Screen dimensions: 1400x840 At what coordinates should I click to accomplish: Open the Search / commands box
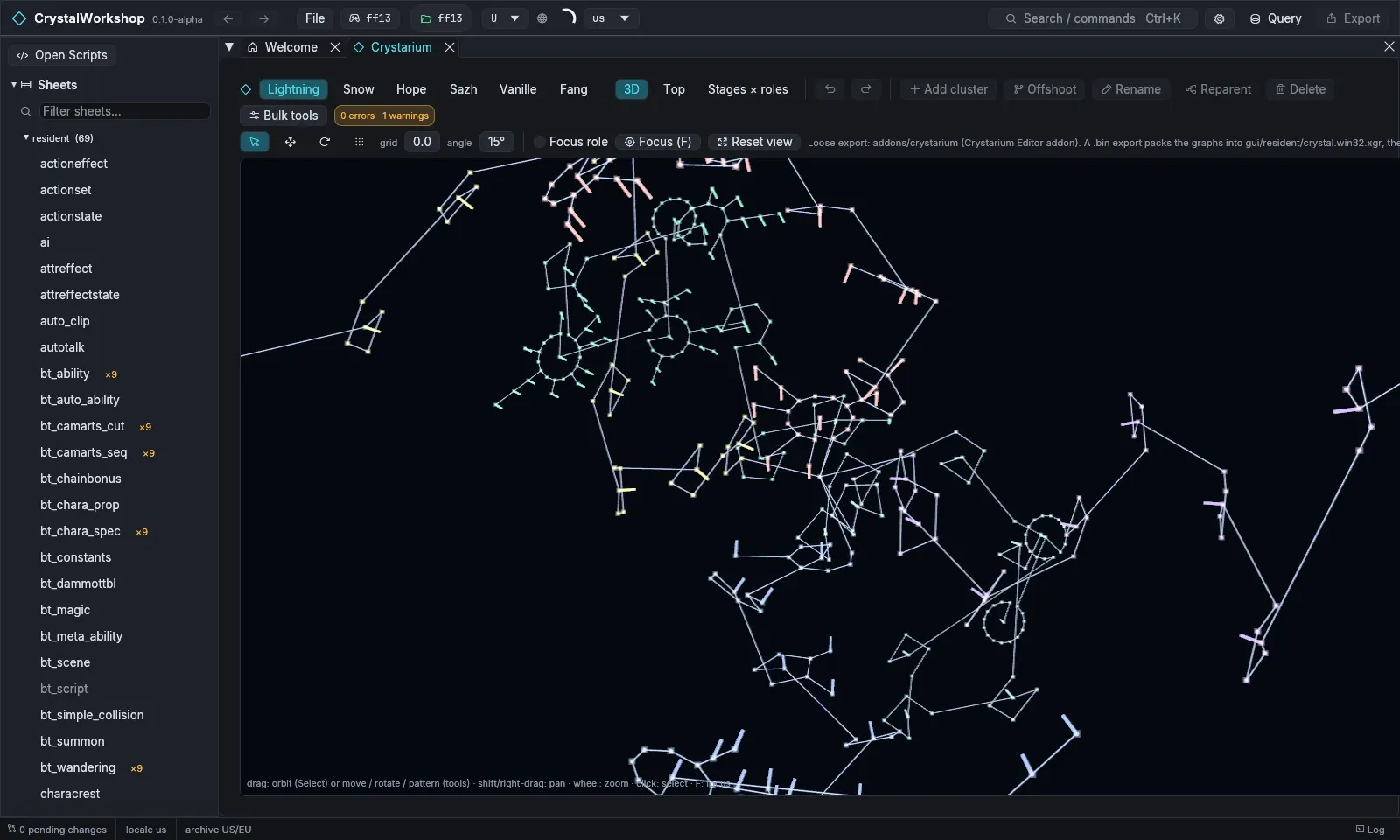click(1092, 18)
